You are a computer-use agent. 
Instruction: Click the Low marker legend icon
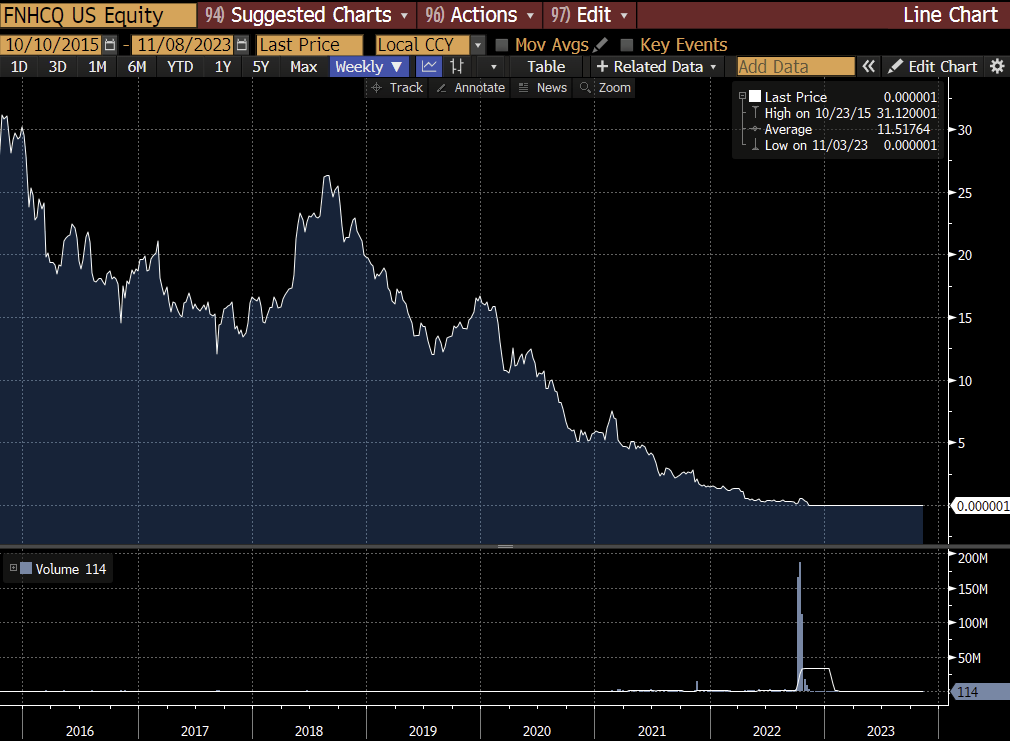pyautogui.click(x=755, y=145)
